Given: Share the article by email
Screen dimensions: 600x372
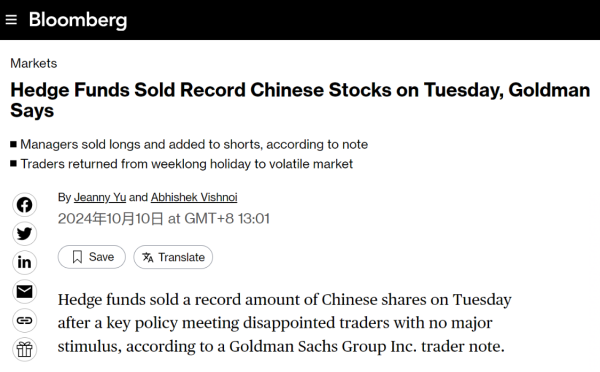Looking at the screenshot, I should click(x=24, y=292).
